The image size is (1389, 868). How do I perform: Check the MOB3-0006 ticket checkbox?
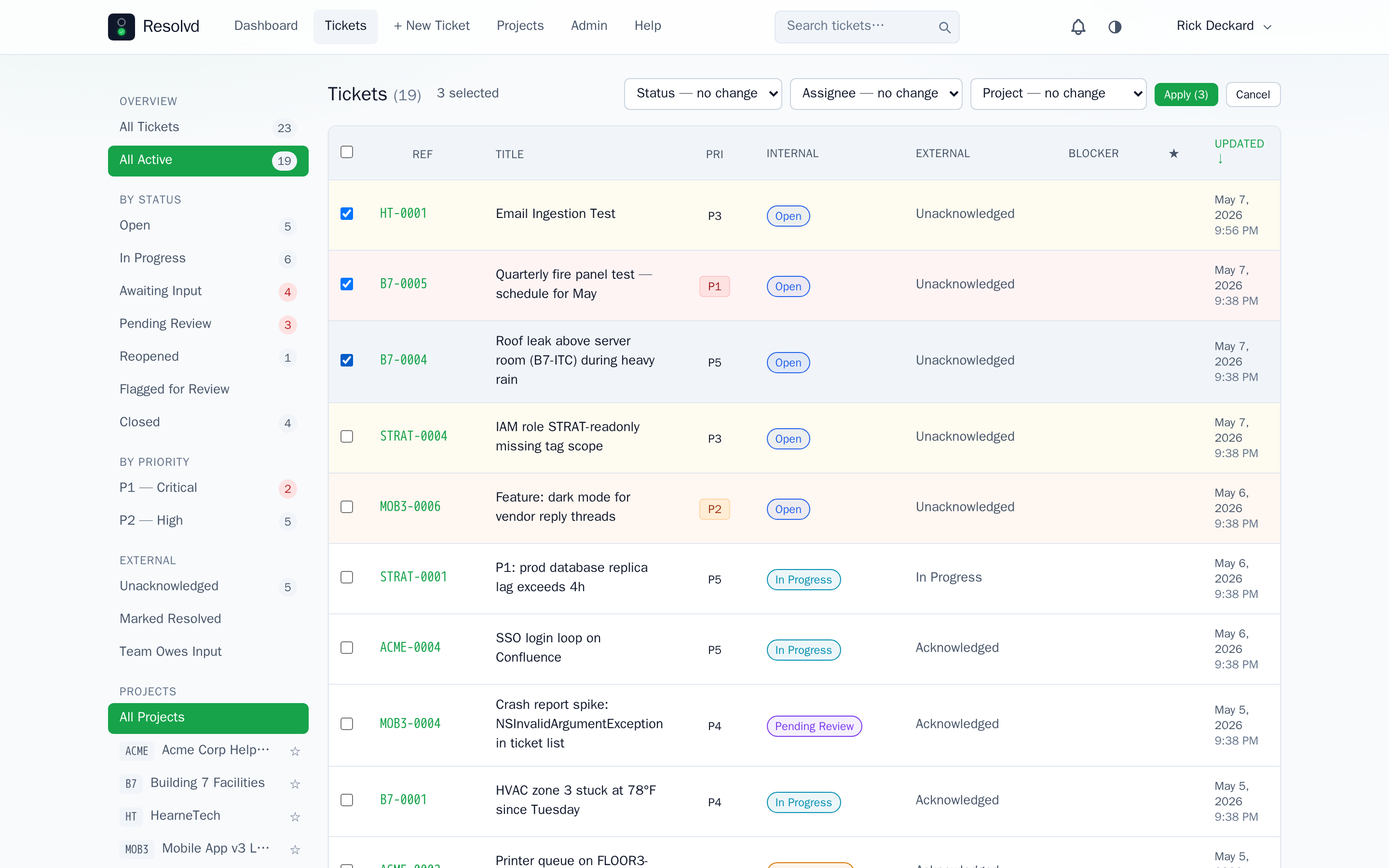tap(347, 507)
